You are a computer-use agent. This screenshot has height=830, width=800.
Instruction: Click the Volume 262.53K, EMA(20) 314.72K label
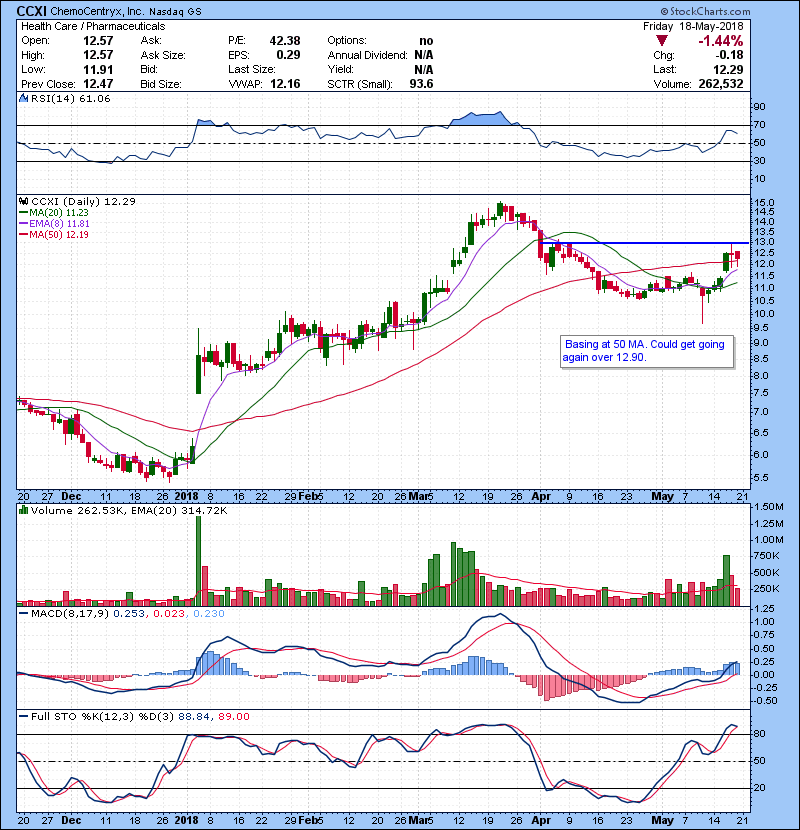tap(129, 511)
